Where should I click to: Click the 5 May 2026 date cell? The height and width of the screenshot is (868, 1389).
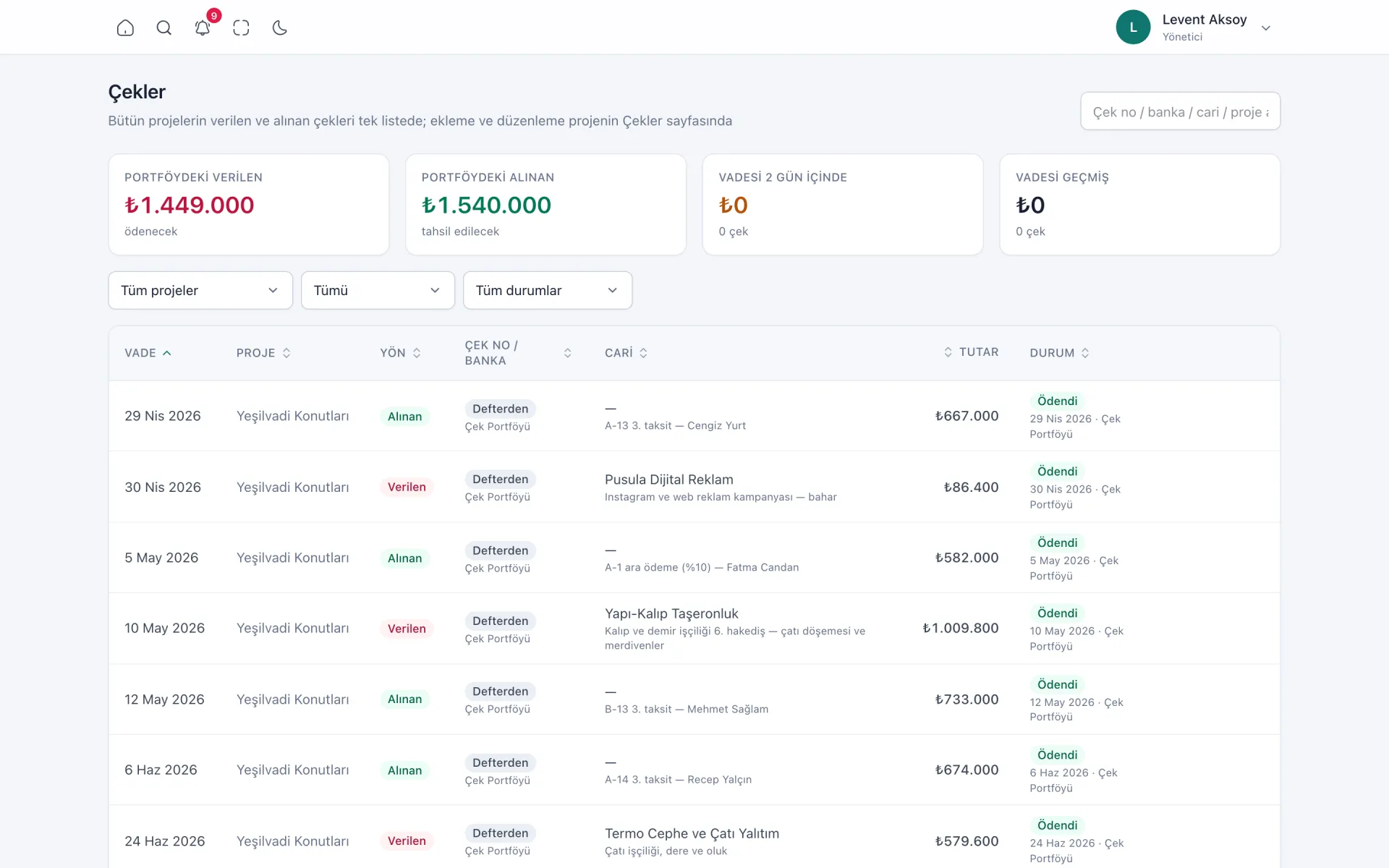pyautogui.click(x=161, y=558)
